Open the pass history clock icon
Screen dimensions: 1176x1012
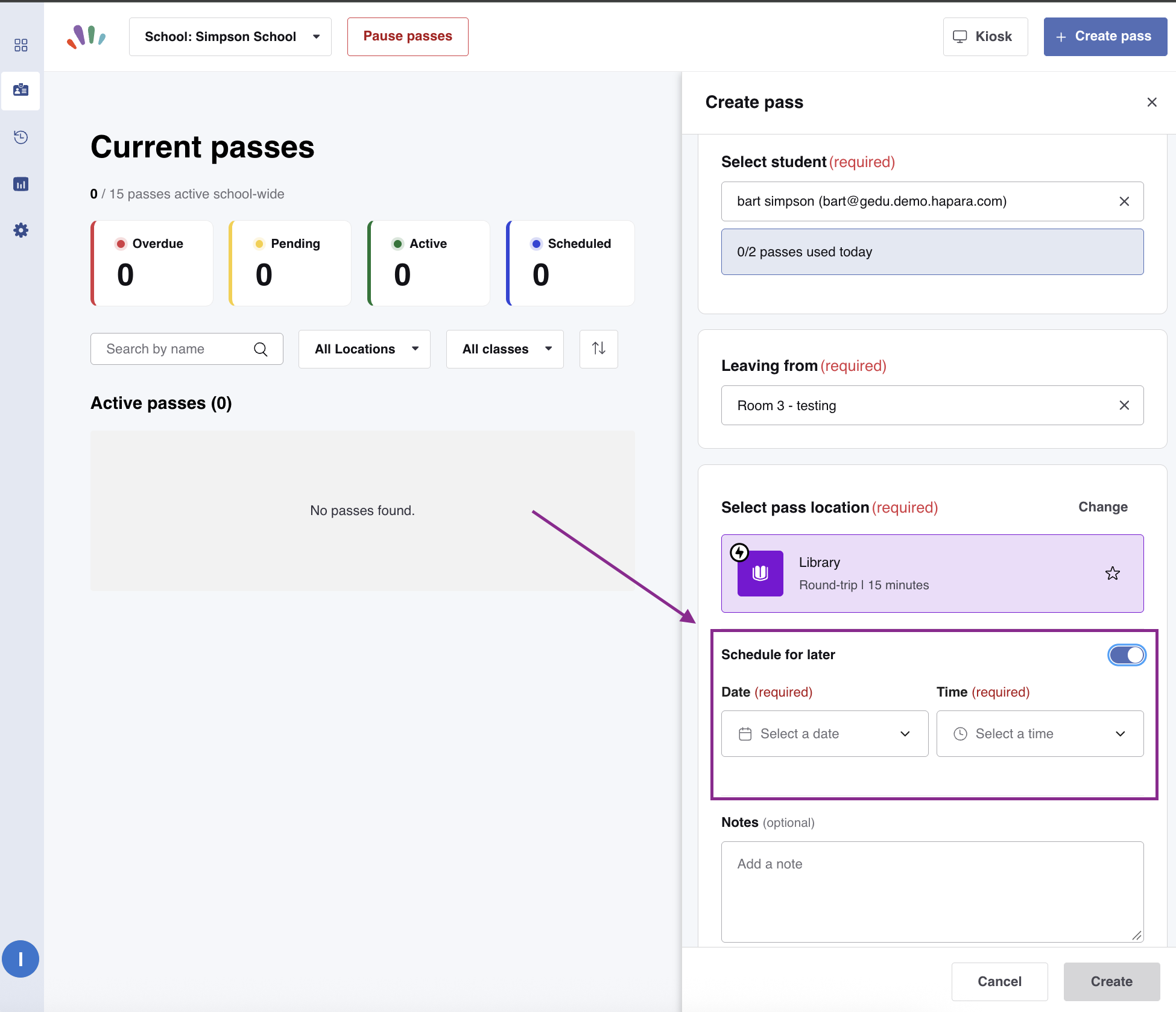[21, 137]
